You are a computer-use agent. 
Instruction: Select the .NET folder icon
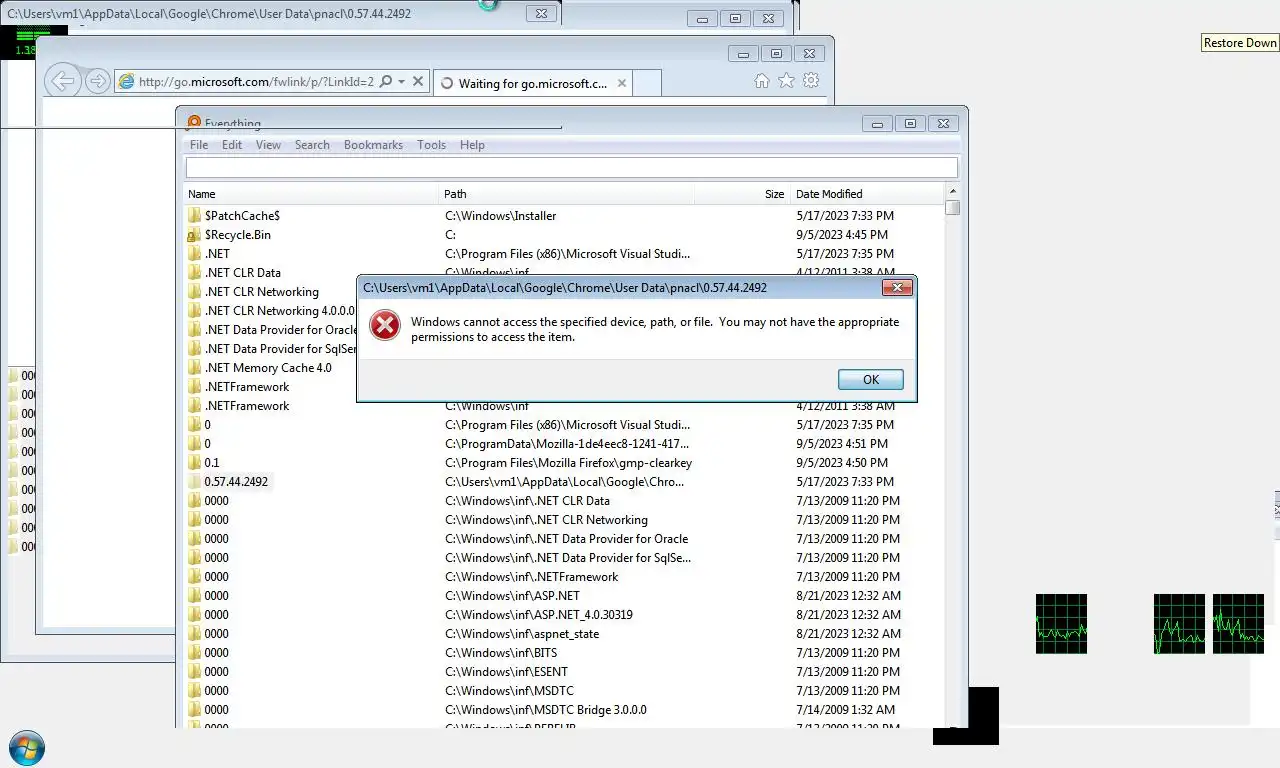tap(194, 254)
